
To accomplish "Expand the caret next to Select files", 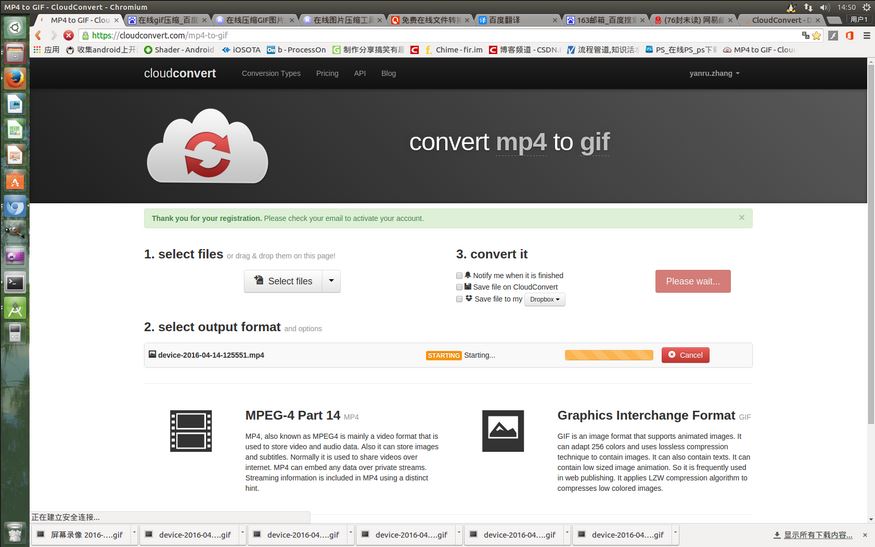I will pyautogui.click(x=331, y=281).
